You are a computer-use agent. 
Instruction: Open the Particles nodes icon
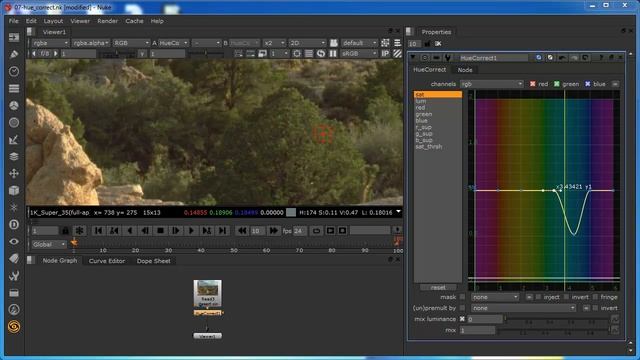click(14, 207)
